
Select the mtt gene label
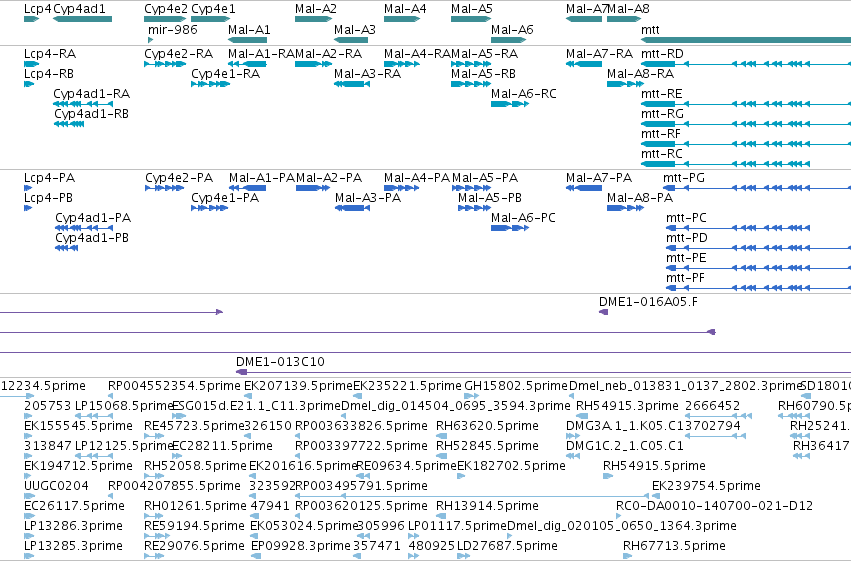tap(650, 30)
